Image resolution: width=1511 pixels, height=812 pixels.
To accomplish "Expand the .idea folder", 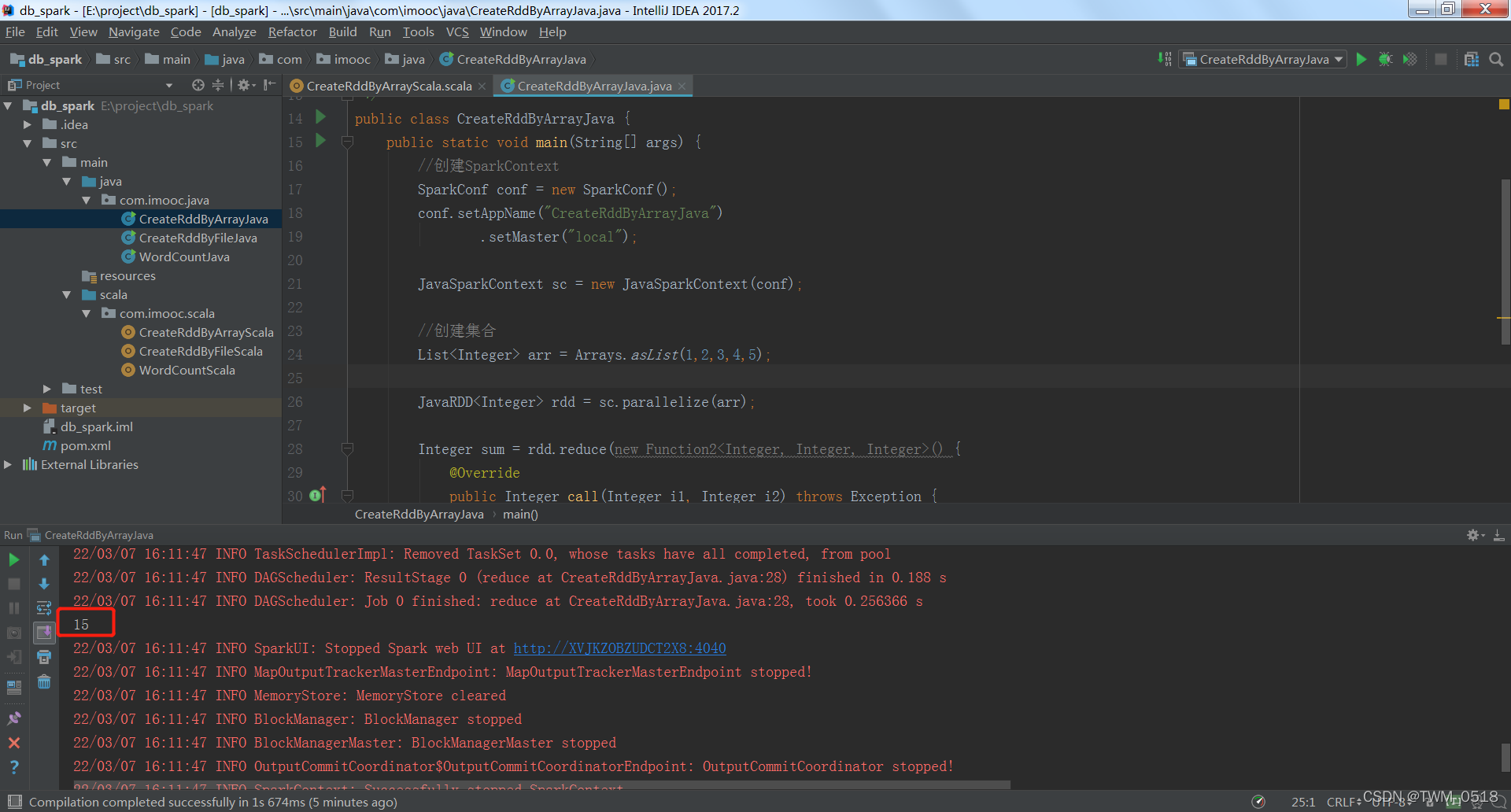I will coord(28,124).
